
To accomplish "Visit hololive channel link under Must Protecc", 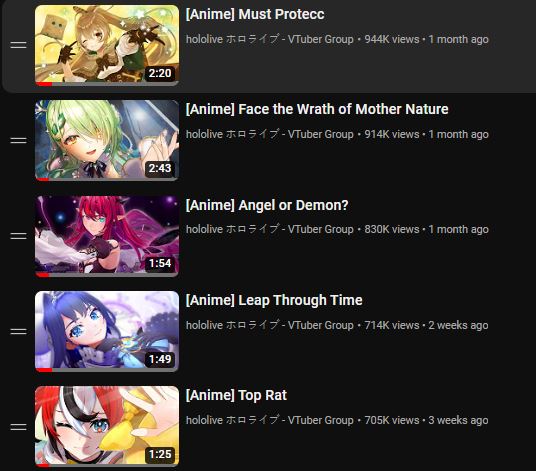I will 270,39.
